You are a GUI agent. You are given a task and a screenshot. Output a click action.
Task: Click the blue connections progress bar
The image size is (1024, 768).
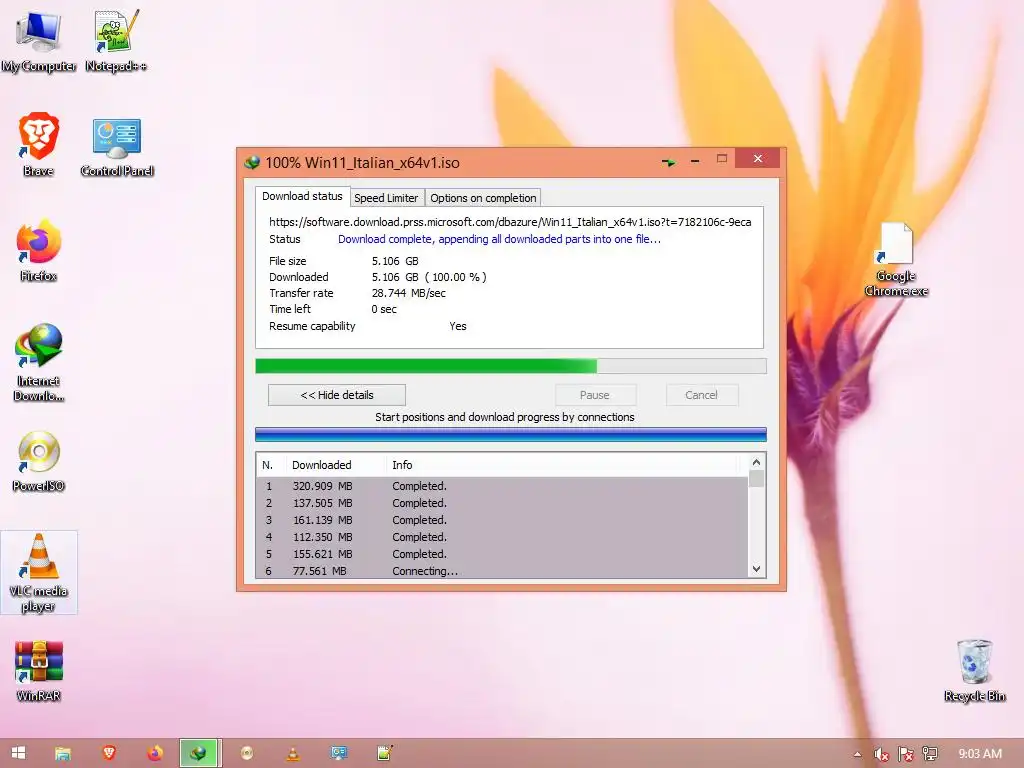[x=511, y=435]
